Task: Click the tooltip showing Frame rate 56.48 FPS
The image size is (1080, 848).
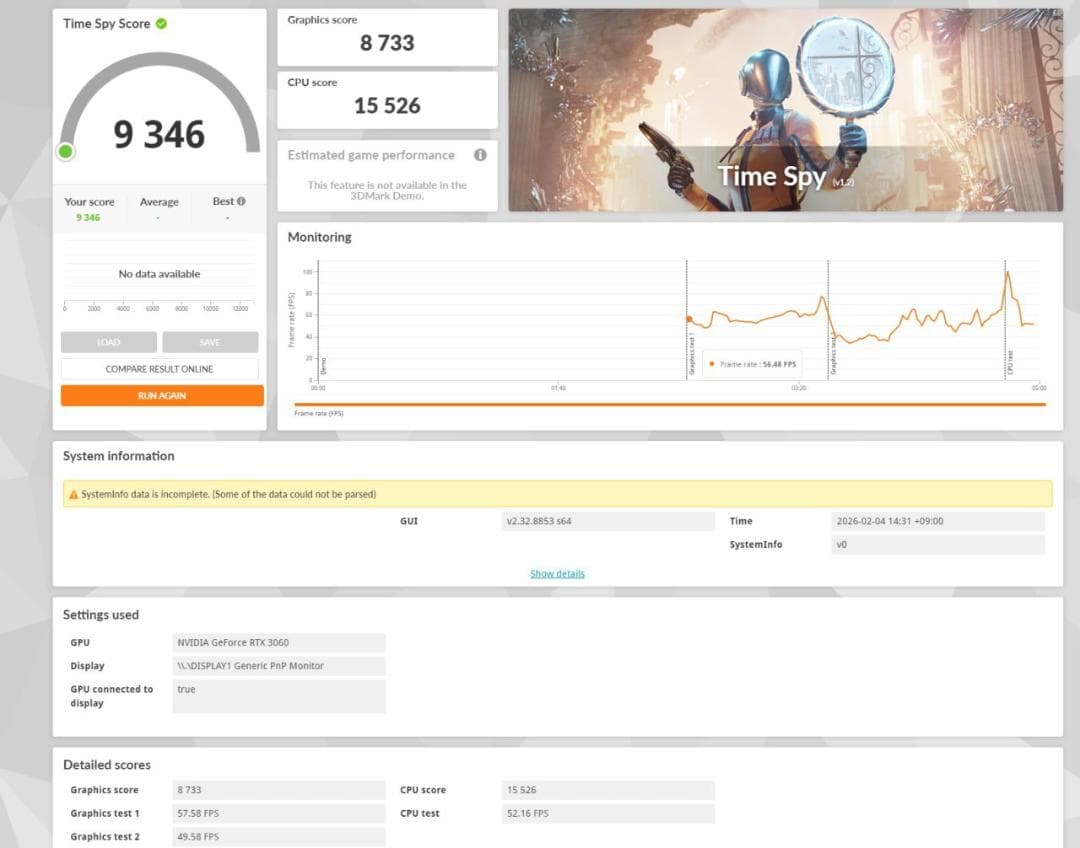Action: click(x=751, y=364)
